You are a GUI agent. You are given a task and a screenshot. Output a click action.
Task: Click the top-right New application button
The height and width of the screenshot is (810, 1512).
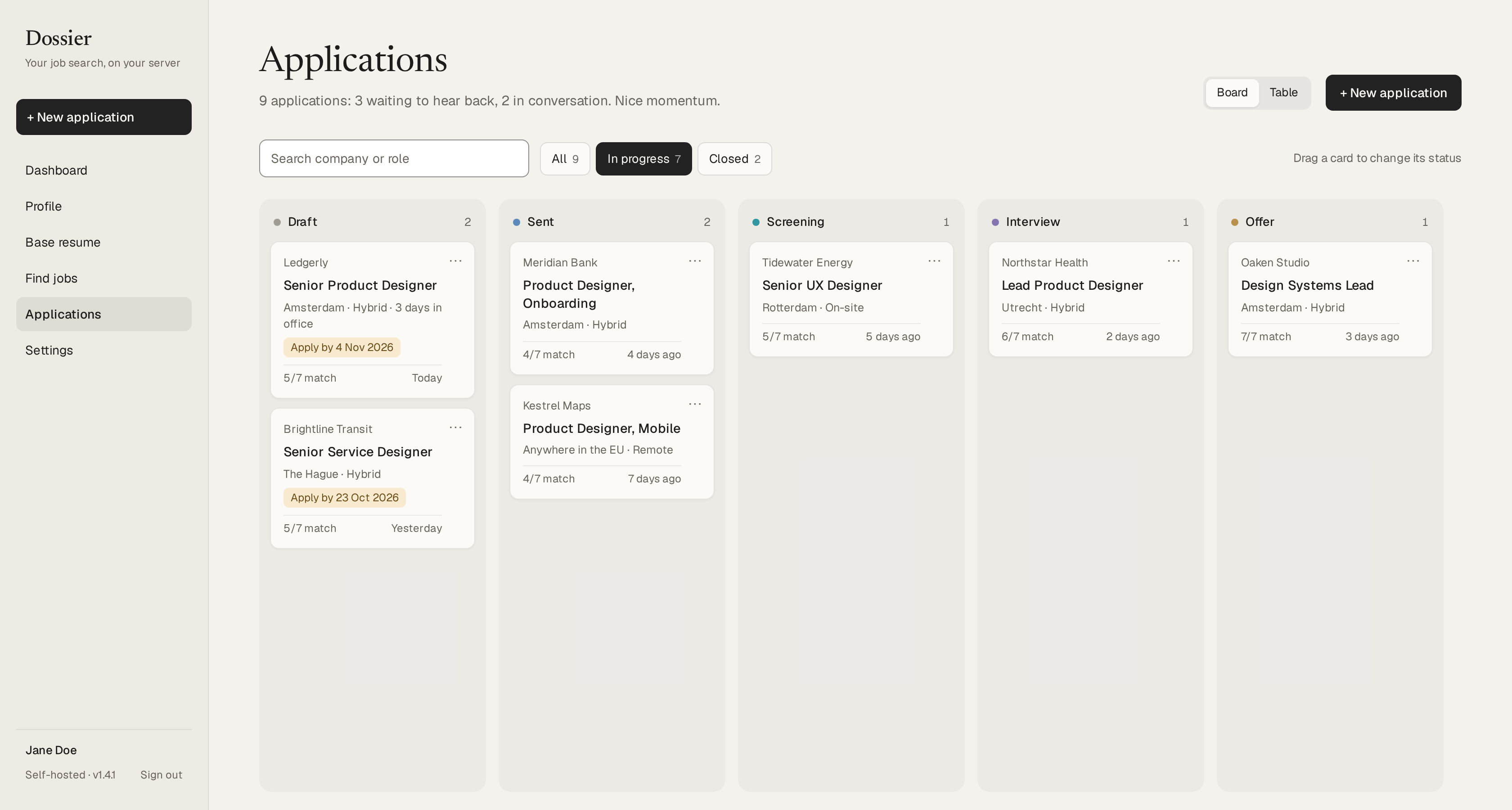pyautogui.click(x=1393, y=93)
